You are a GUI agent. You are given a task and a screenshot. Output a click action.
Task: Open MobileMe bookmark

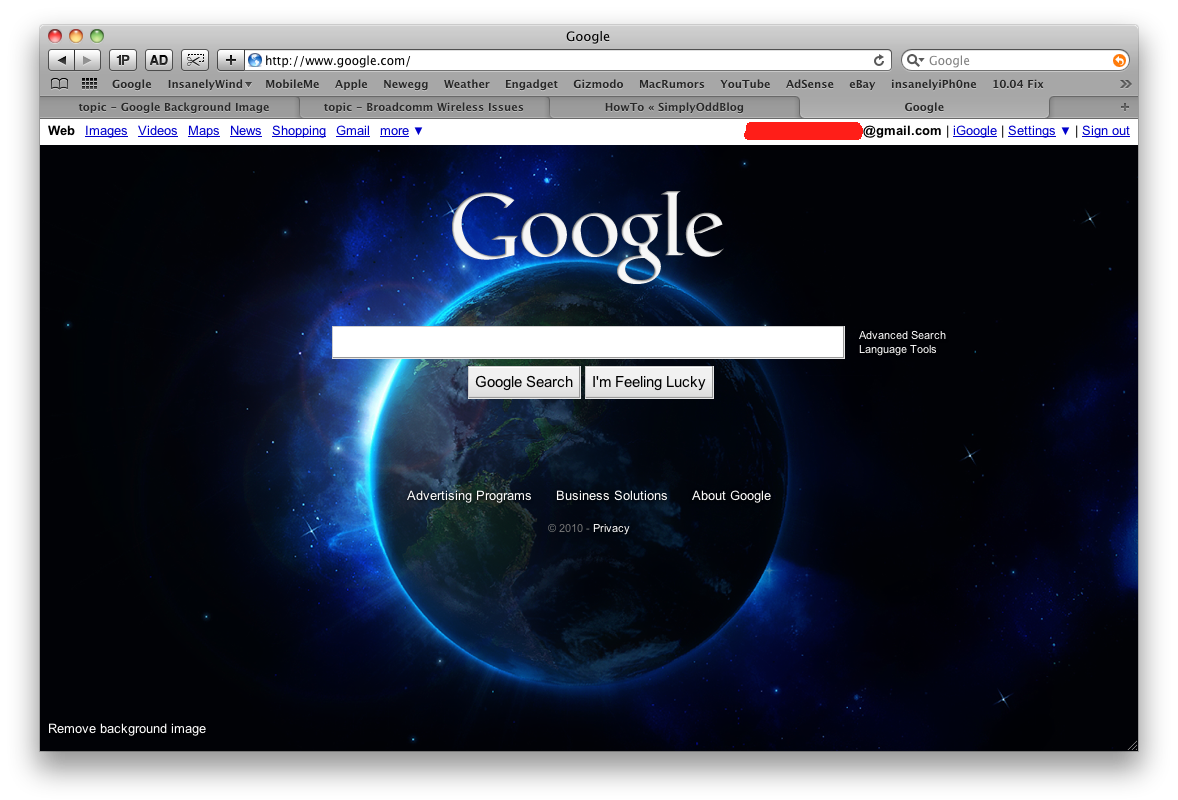click(x=292, y=84)
